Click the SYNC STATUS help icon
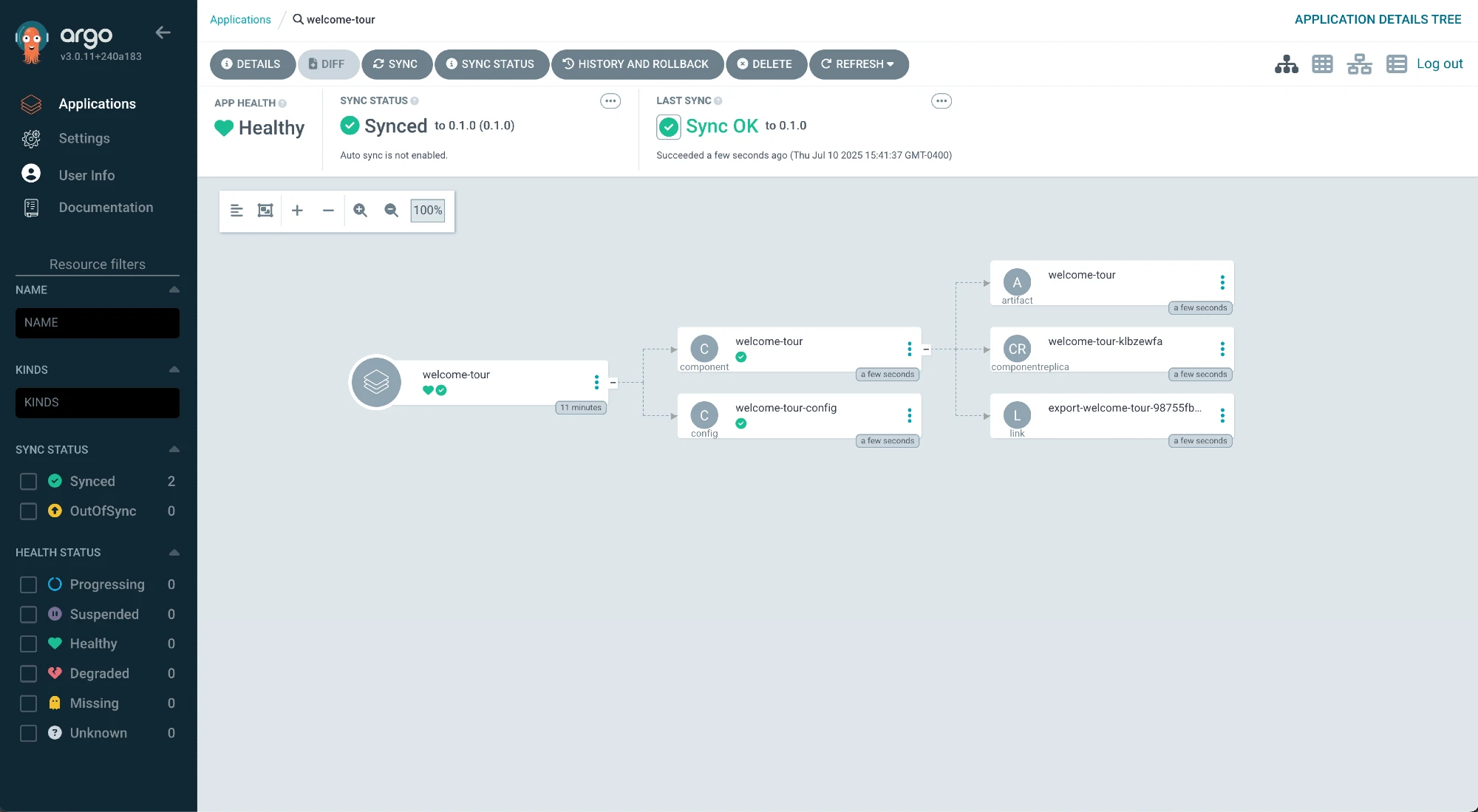This screenshot has width=1478, height=812. click(x=415, y=101)
